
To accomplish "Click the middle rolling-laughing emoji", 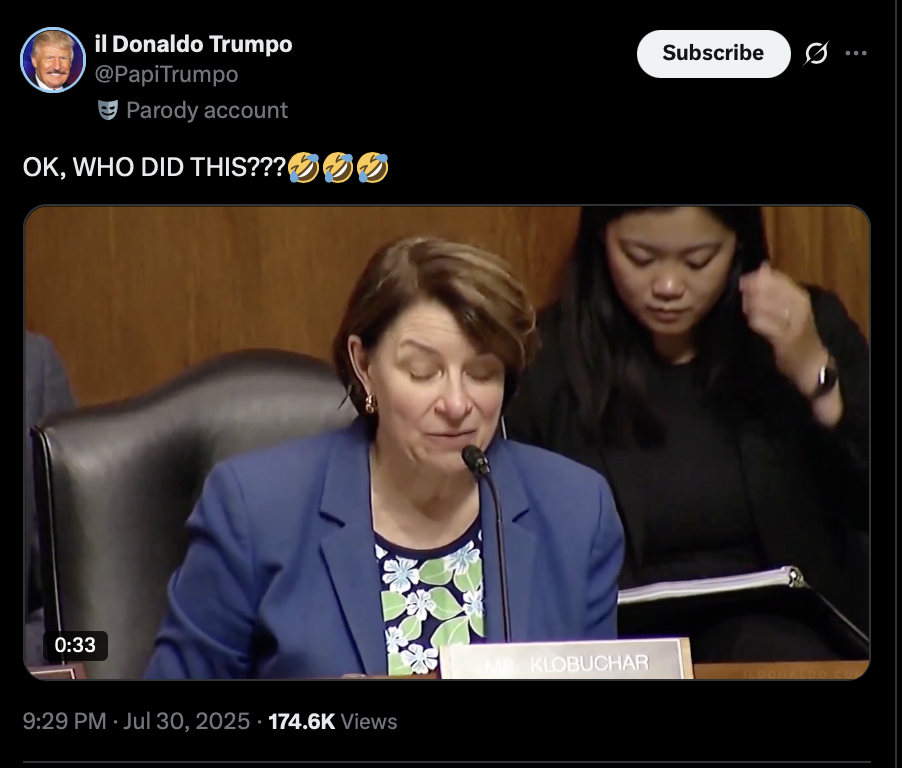I will click(338, 167).
